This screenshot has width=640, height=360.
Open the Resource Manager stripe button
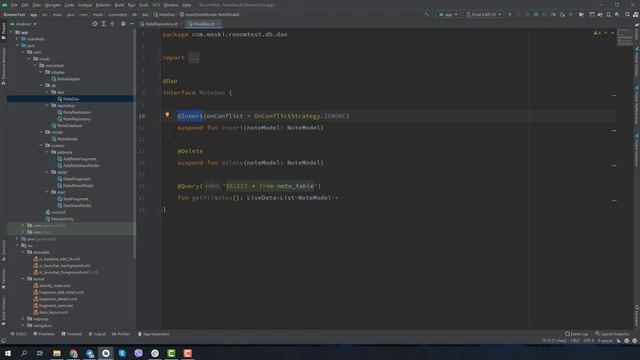pos(3,66)
